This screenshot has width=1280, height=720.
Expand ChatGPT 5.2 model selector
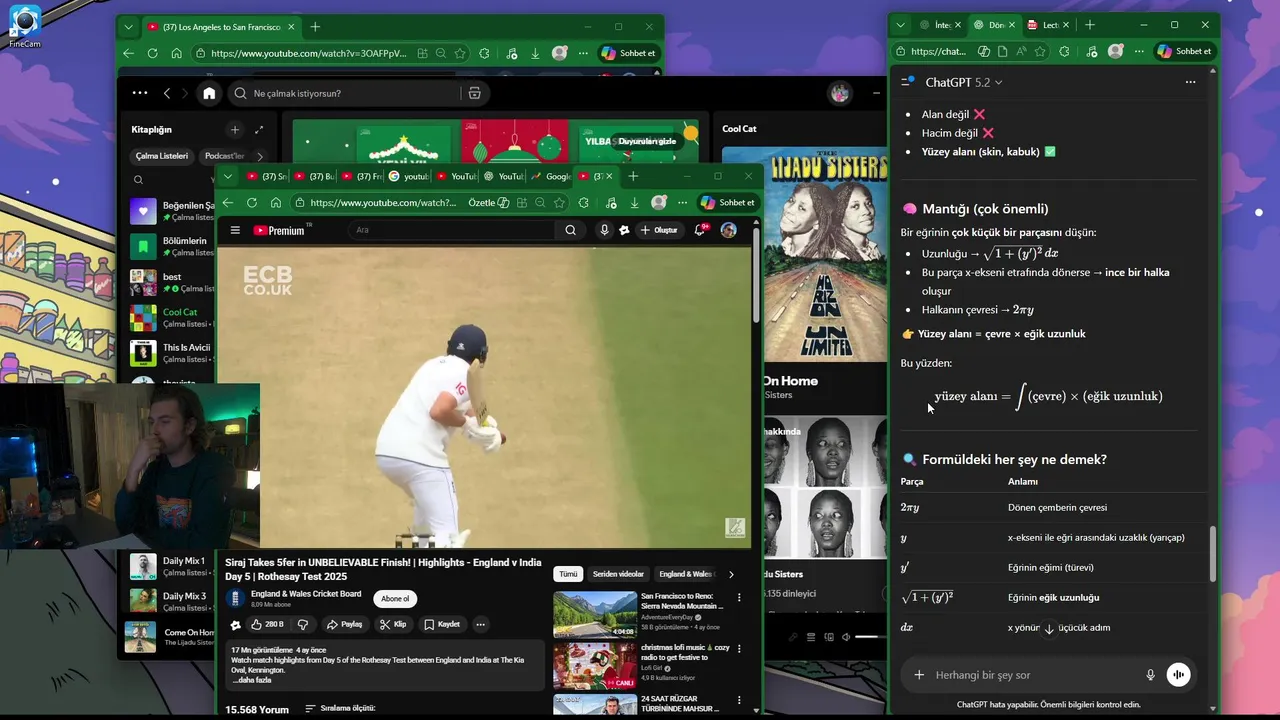964,82
